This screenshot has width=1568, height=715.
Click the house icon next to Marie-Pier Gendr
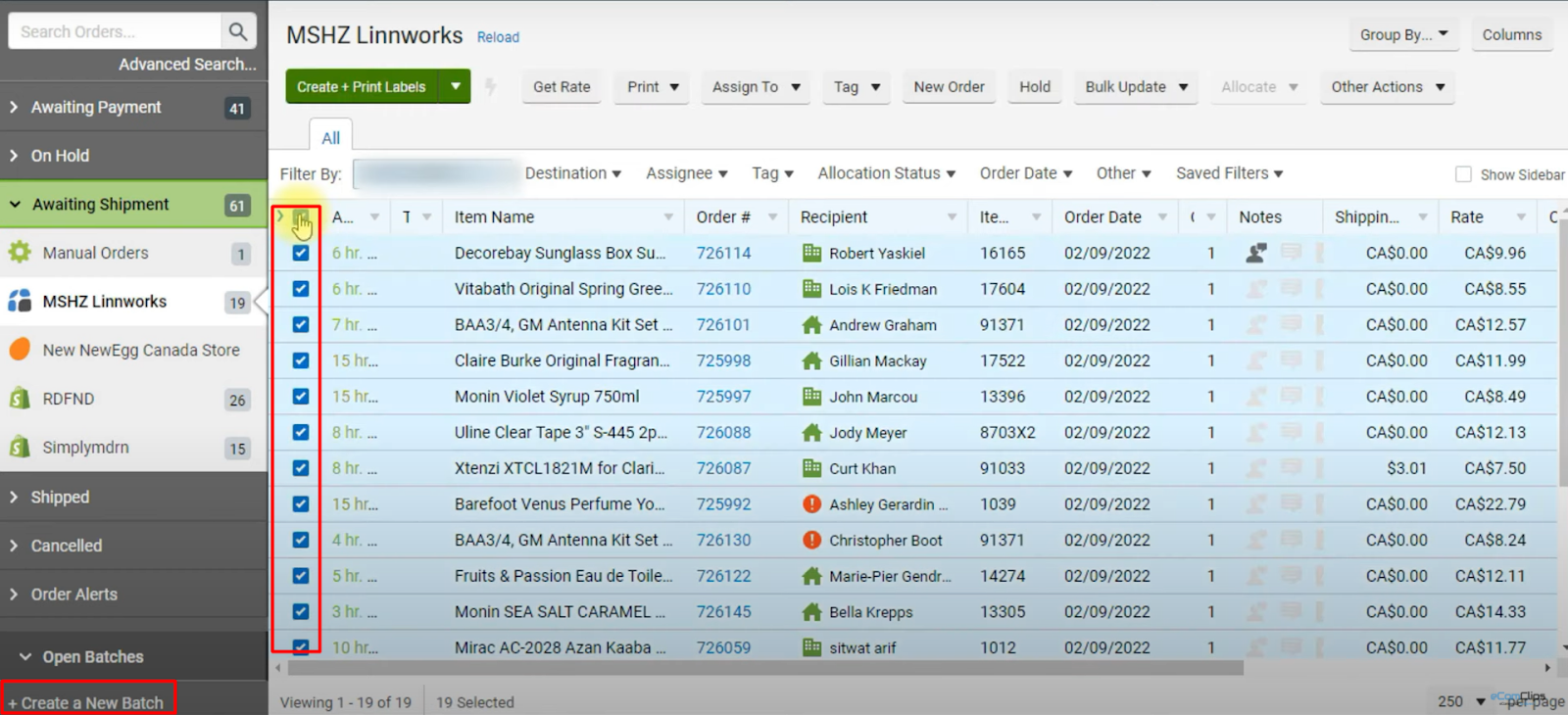click(811, 576)
